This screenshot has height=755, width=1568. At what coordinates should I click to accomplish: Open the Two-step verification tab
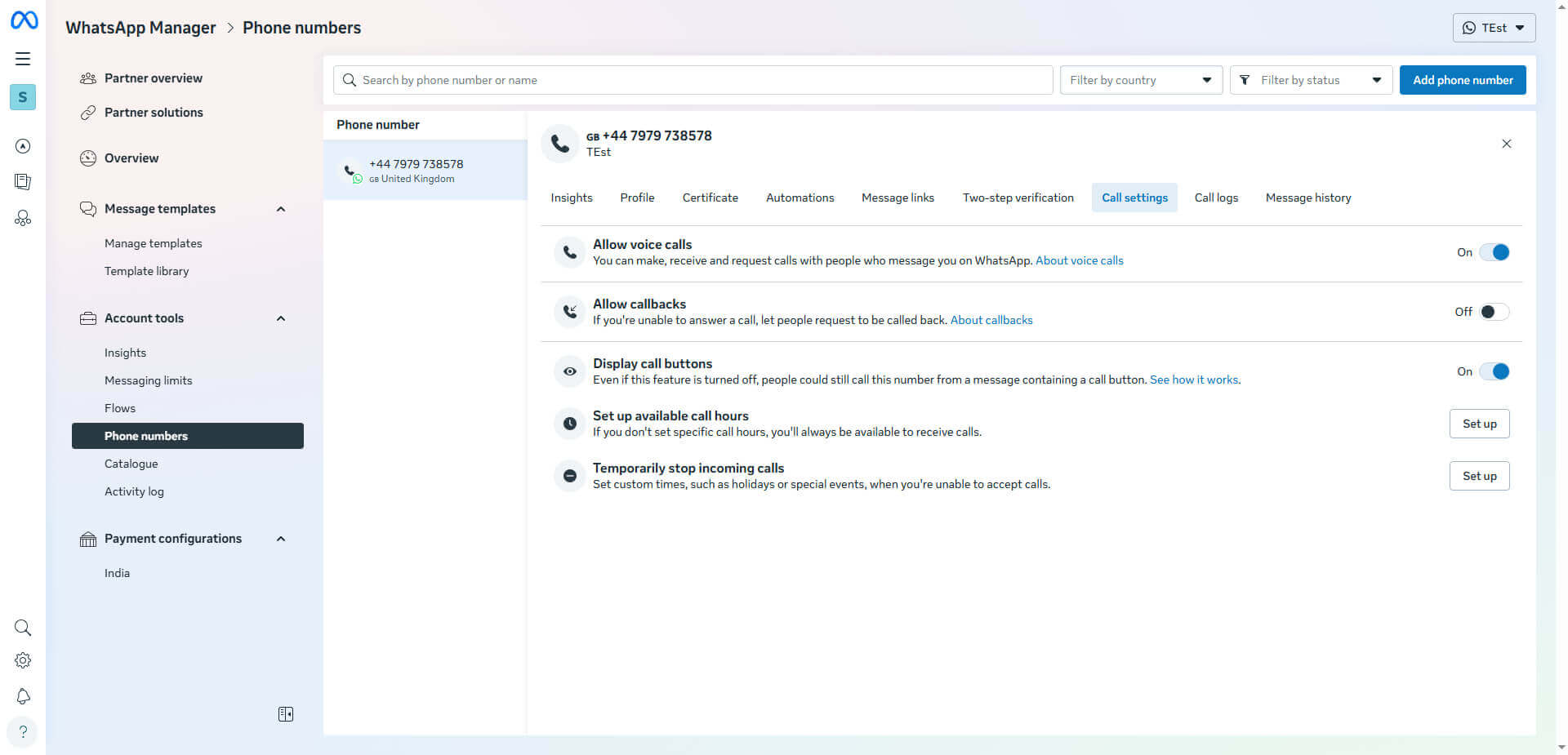coord(1018,198)
